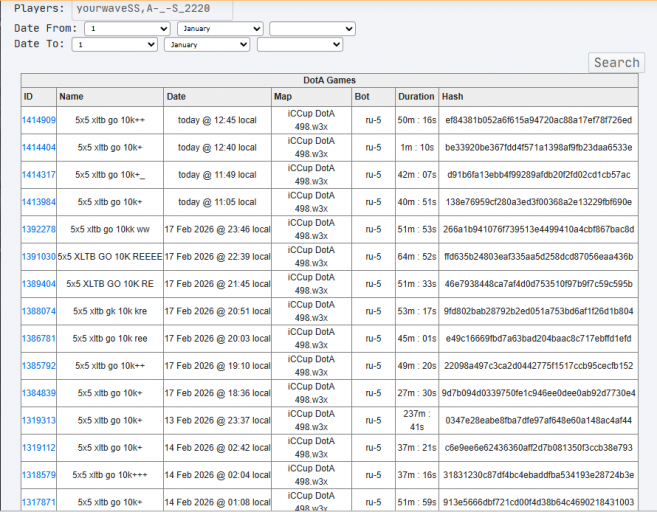Screen dimensions: 657x512
Task: Select date today @ 12:45 local
Action: pos(217,120)
